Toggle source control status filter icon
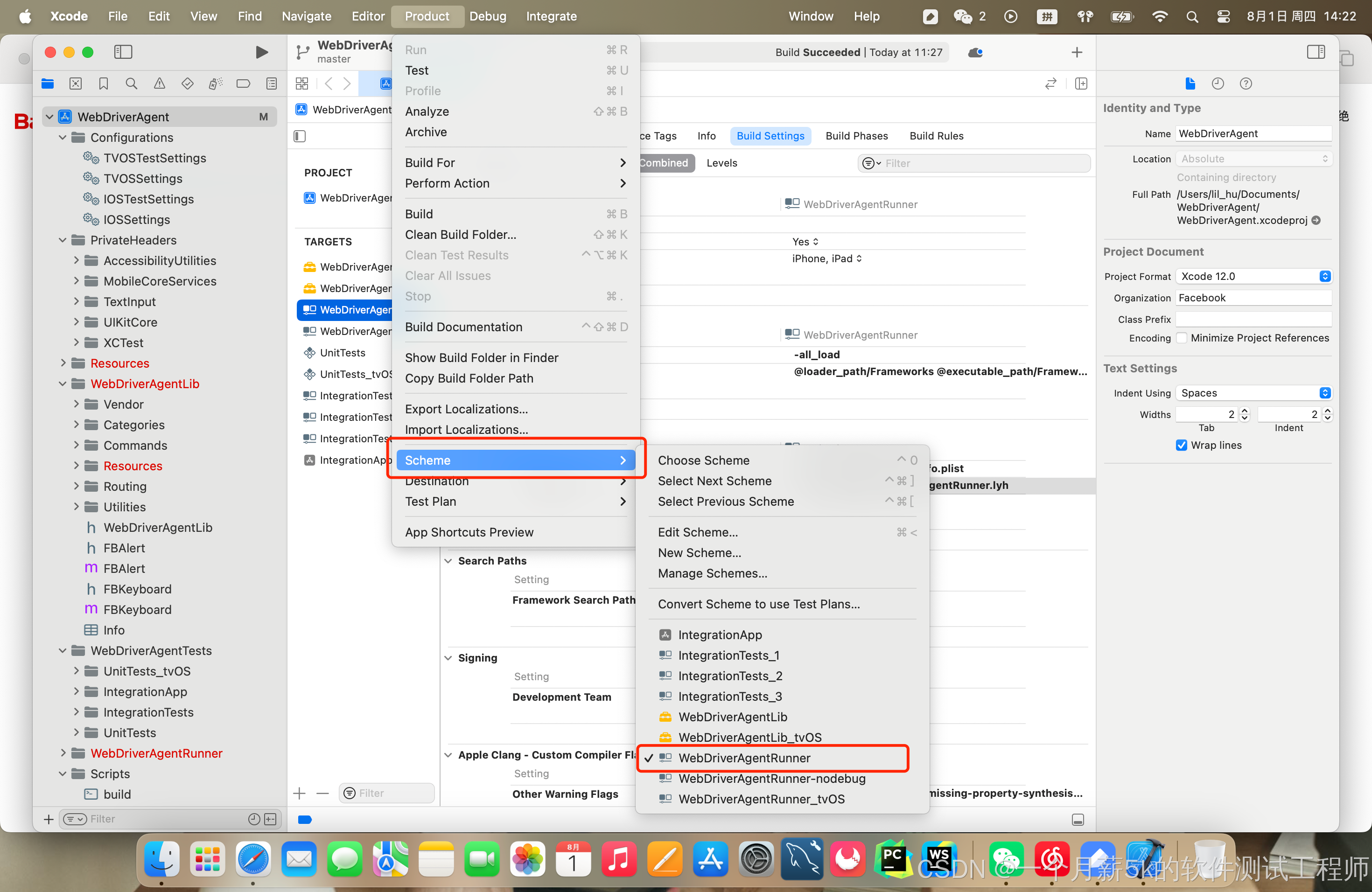This screenshot has width=1372, height=892. [270, 819]
